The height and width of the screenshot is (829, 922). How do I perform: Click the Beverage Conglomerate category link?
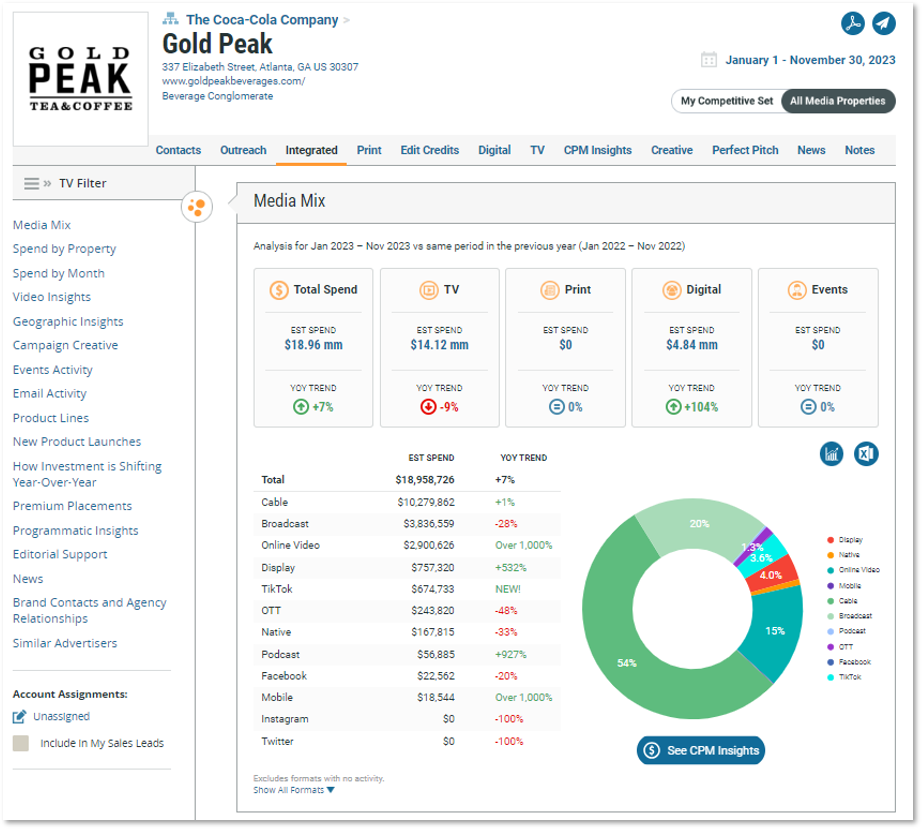[218, 96]
